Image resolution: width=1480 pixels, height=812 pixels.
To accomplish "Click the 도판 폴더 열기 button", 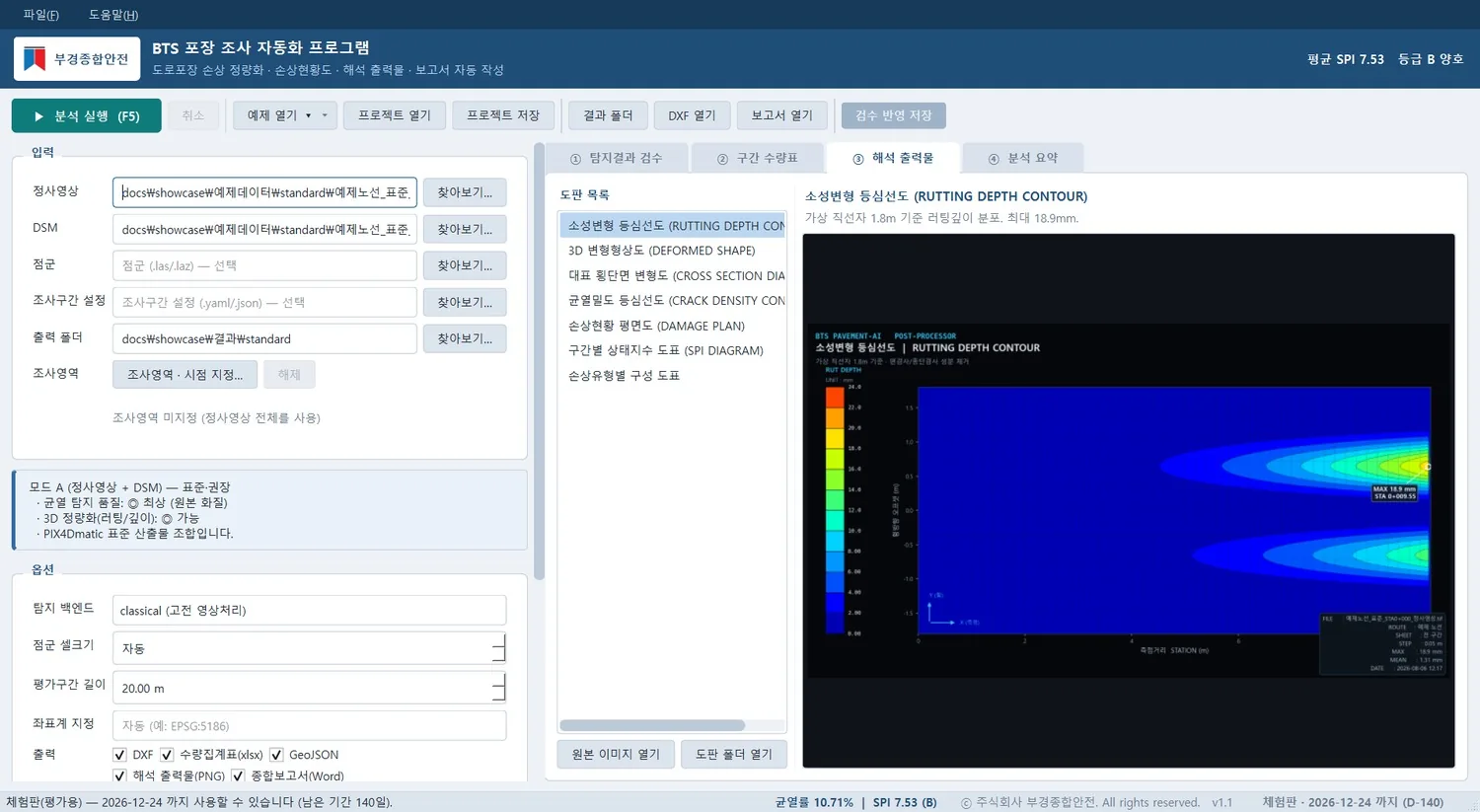I will tap(734, 754).
